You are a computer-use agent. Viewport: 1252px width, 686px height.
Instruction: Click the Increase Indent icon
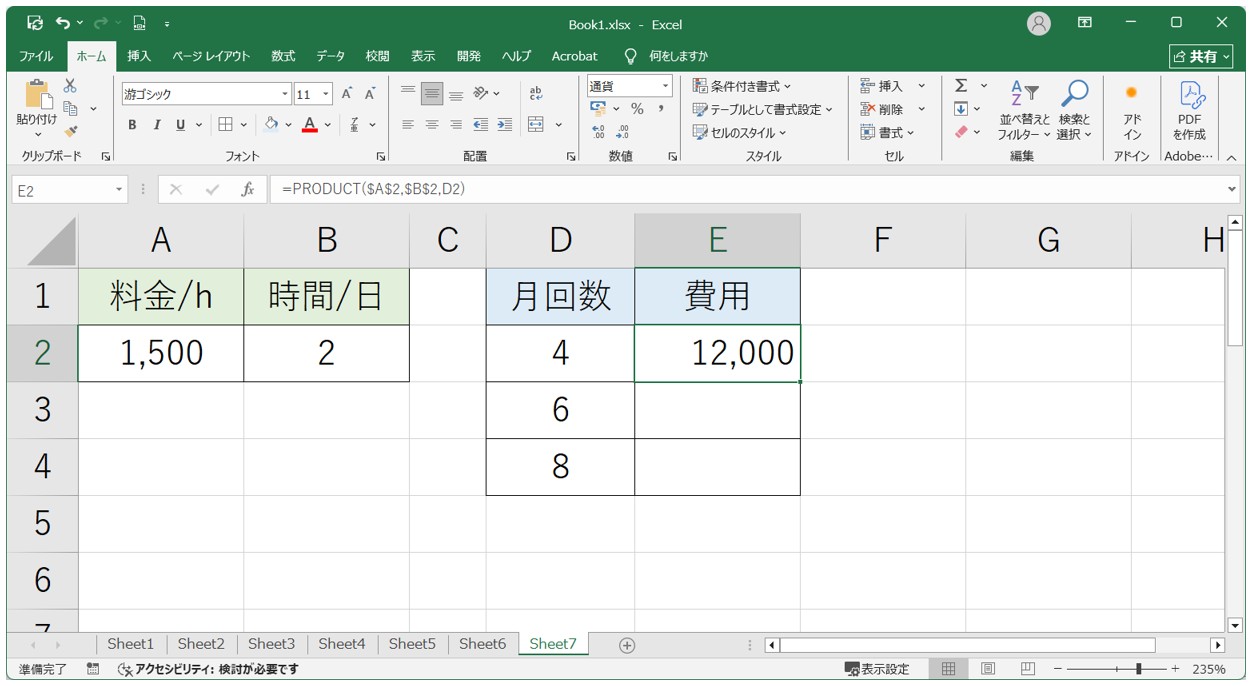tap(504, 125)
